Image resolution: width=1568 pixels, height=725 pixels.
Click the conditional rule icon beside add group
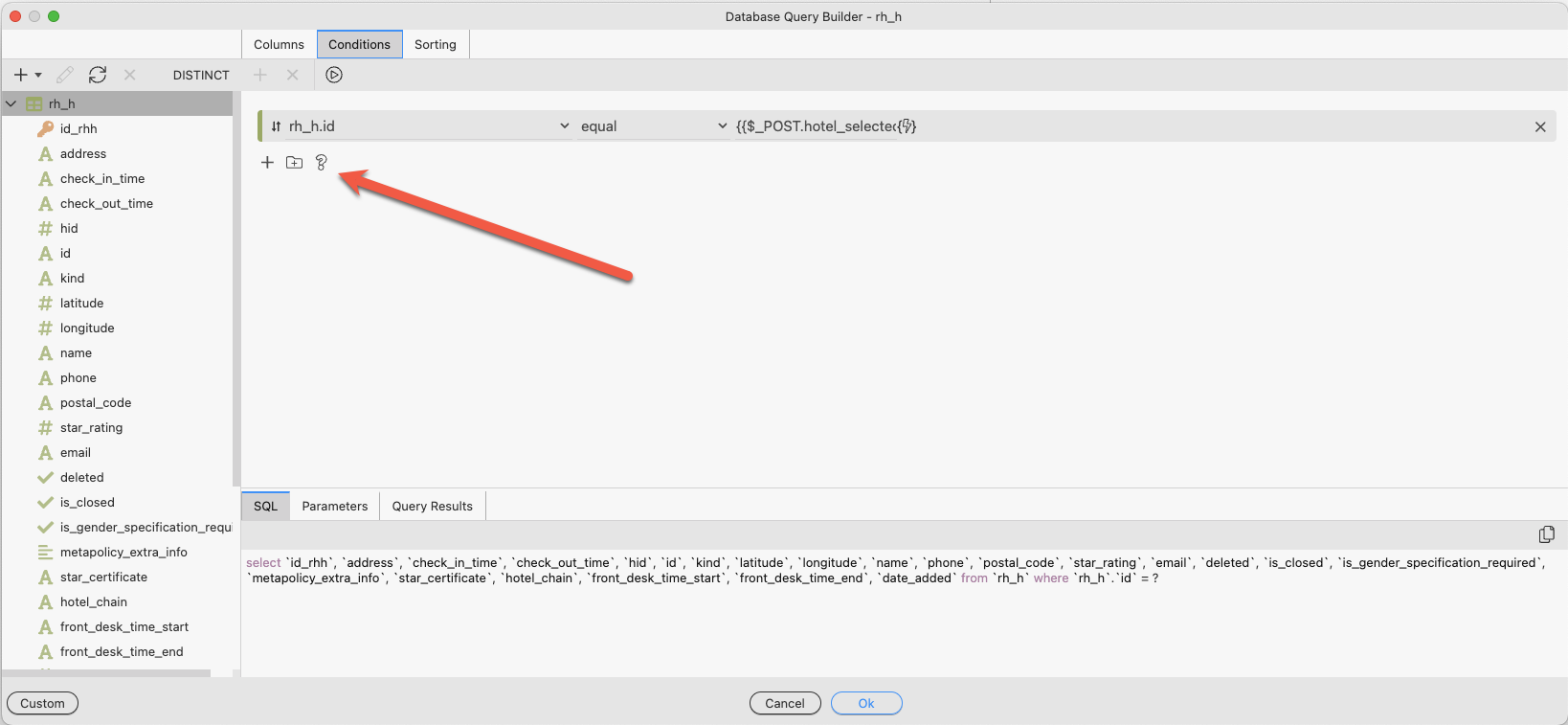[322, 163]
